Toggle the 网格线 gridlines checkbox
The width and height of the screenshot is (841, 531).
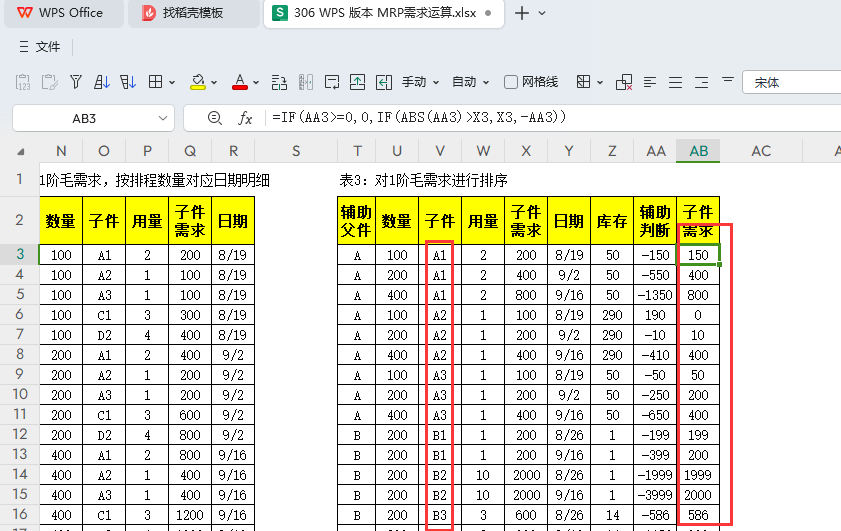click(x=511, y=82)
